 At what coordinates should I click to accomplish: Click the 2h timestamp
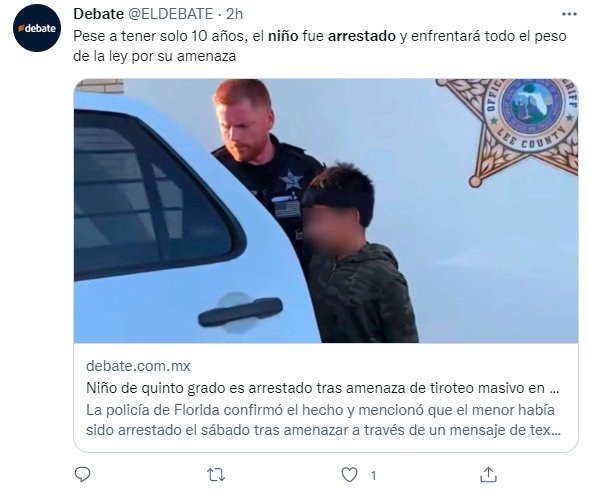(234, 14)
